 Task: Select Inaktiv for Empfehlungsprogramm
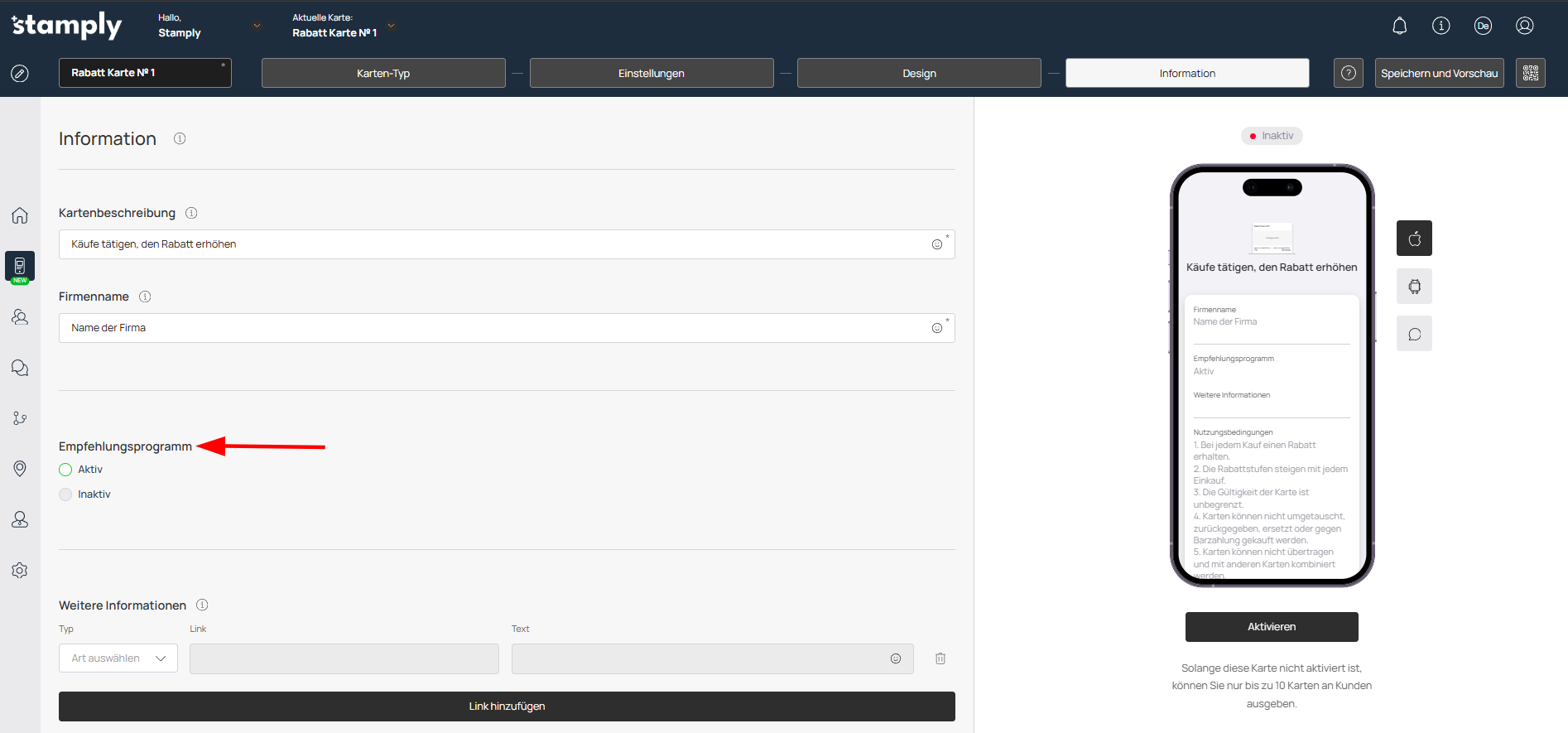coord(66,494)
